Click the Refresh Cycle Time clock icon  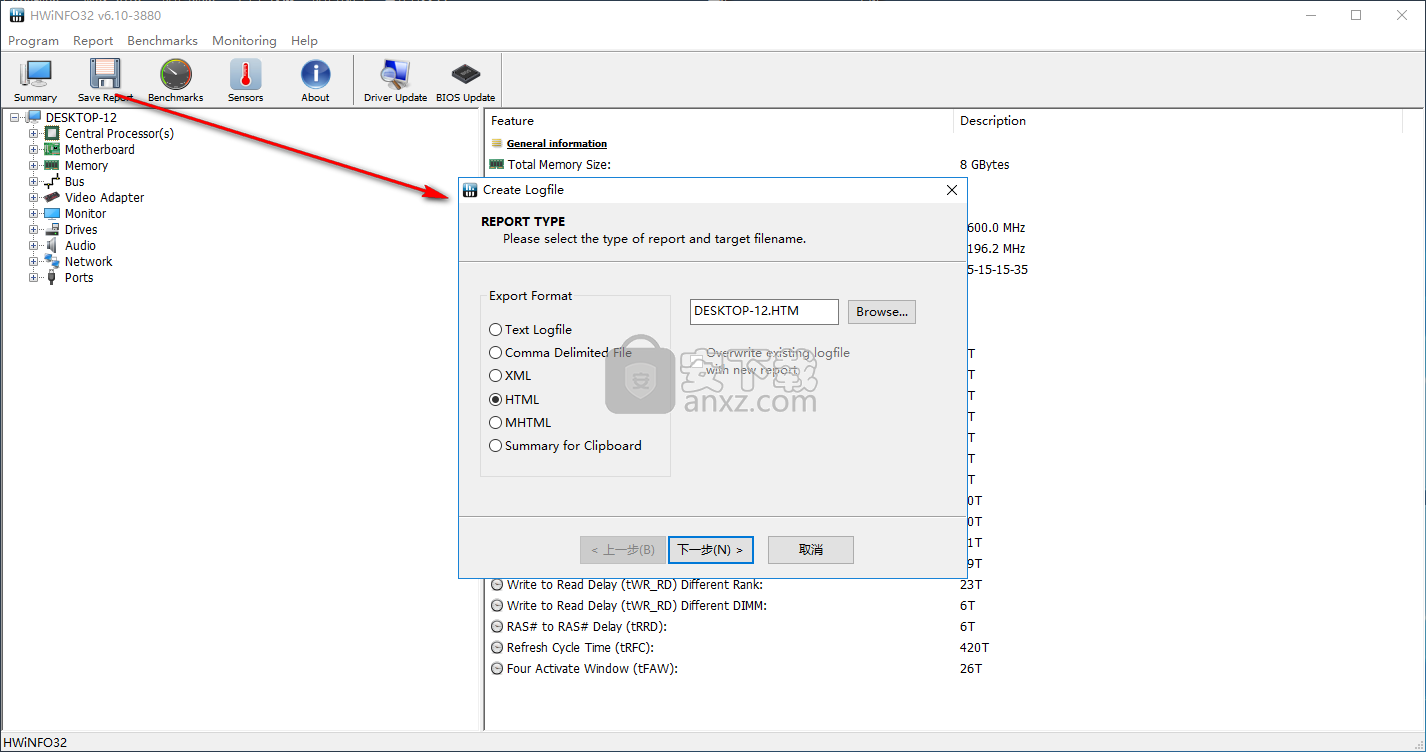click(x=496, y=647)
